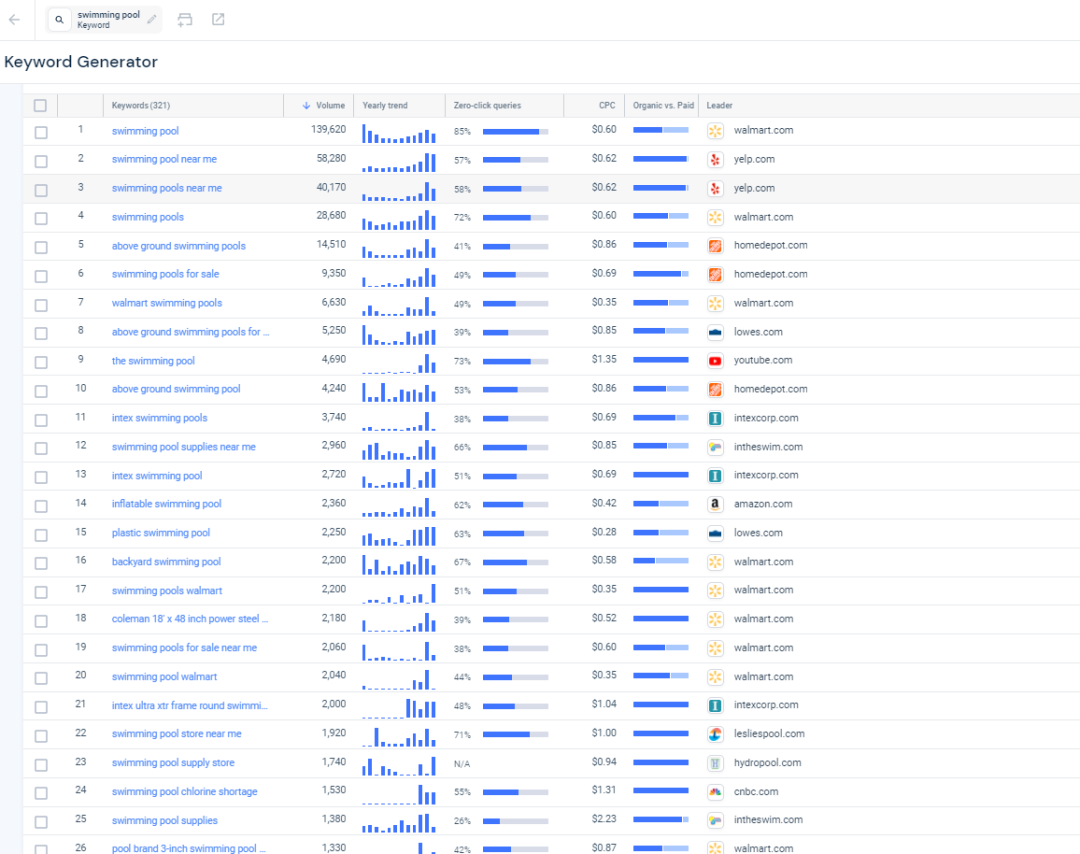This screenshot has width=1080, height=854.
Task: Select checkbox for inflatable swimming pool
Action: point(41,505)
